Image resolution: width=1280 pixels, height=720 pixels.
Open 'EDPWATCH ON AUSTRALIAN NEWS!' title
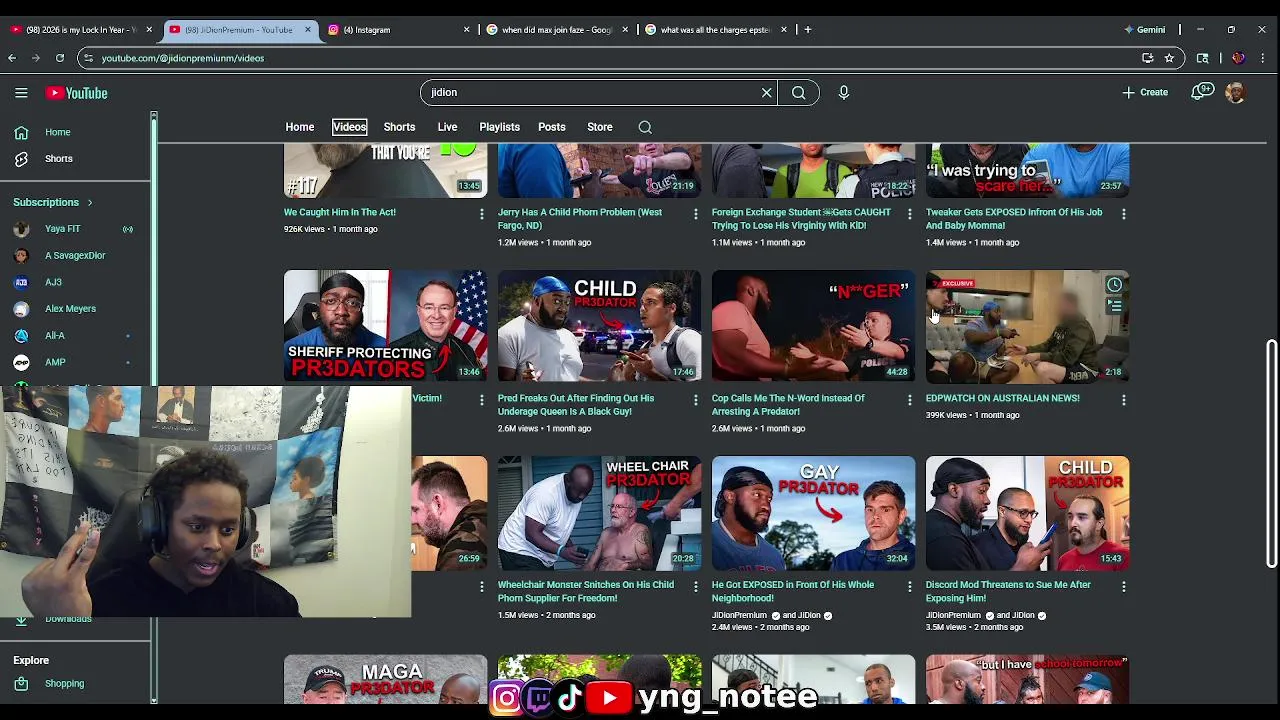pos(1002,398)
